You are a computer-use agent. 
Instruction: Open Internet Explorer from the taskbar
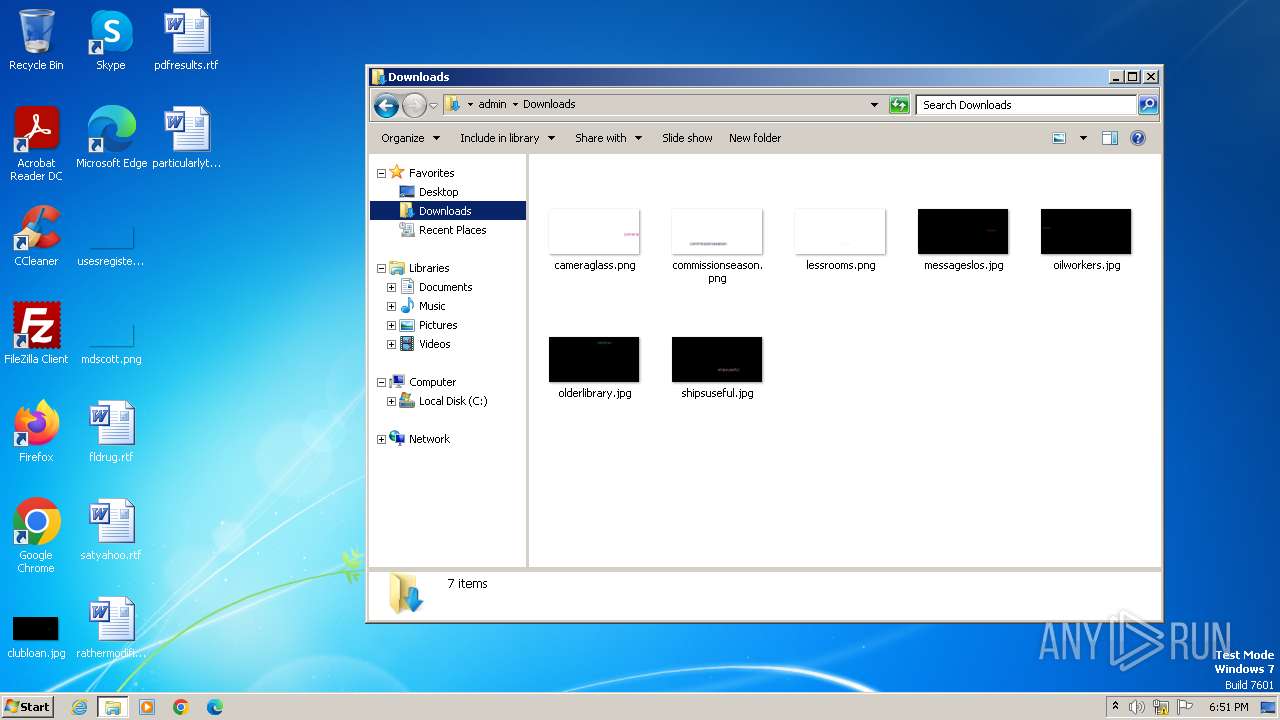(80, 707)
